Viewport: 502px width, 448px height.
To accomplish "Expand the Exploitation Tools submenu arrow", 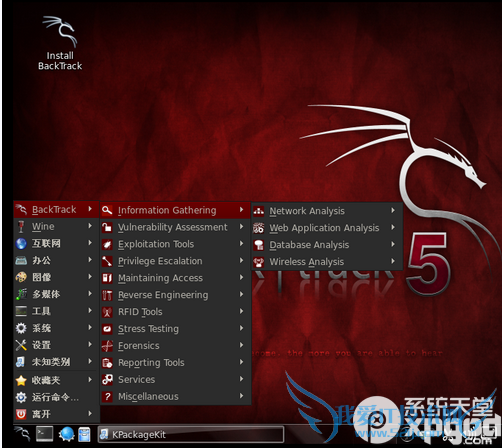I will [x=241, y=244].
